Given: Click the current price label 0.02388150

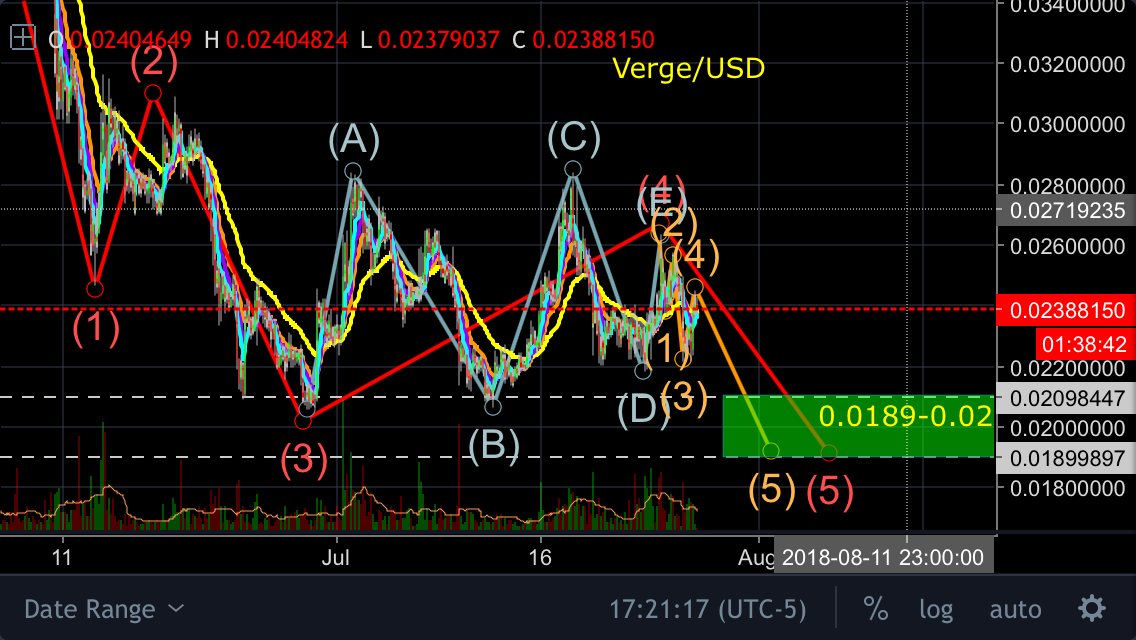Looking at the screenshot, I should 1066,310.
